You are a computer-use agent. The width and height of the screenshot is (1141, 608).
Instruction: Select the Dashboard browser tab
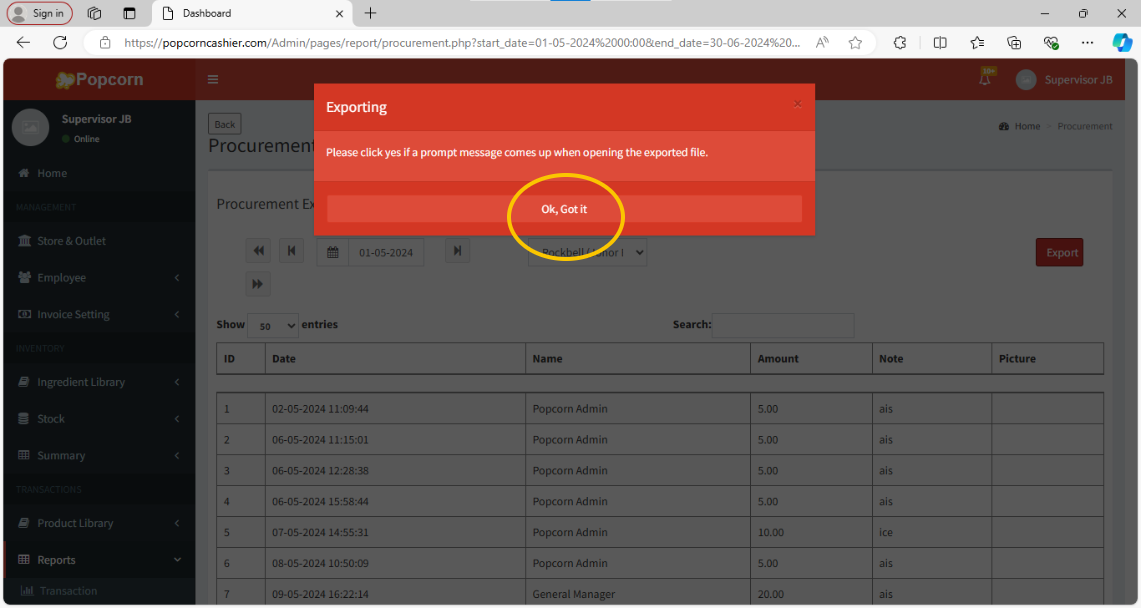coord(252,13)
